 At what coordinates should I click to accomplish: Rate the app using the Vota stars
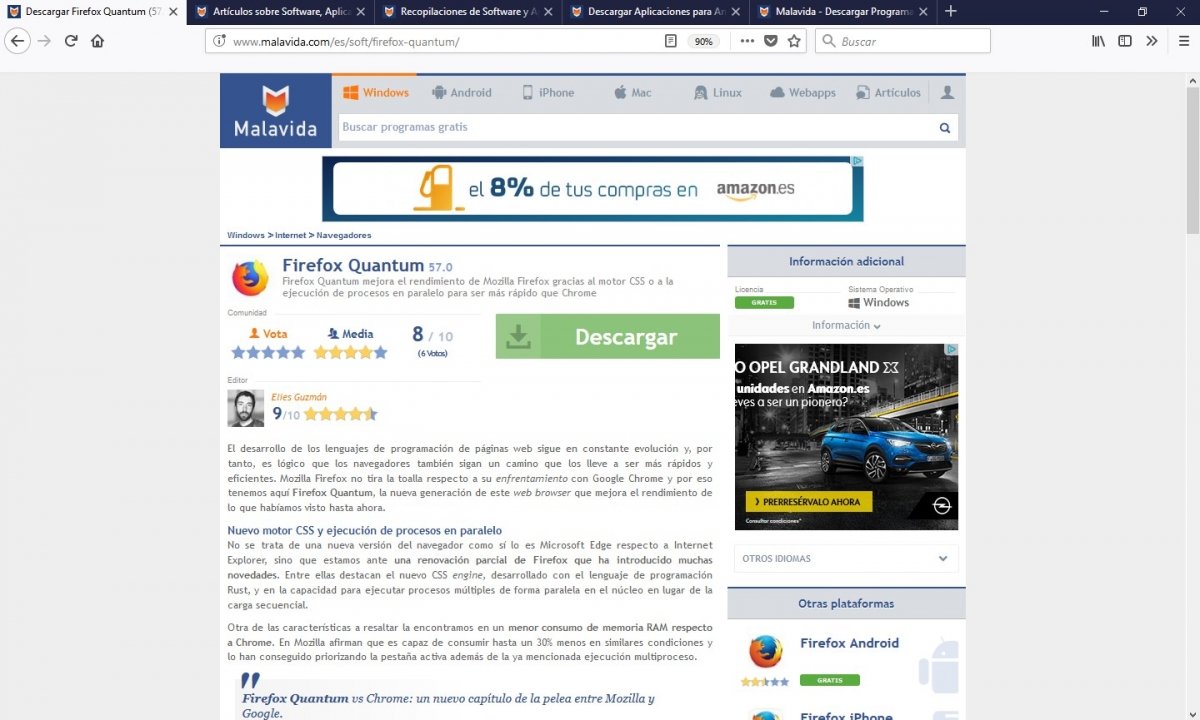coord(268,352)
